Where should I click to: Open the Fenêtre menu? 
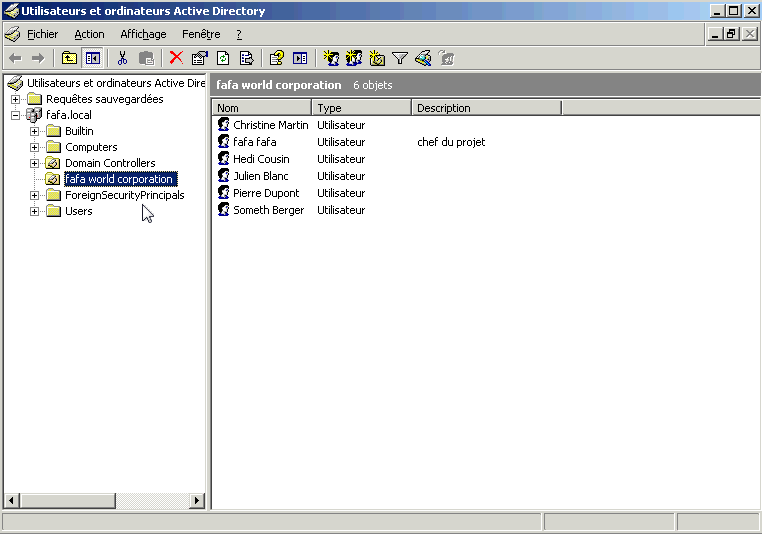pyautogui.click(x=201, y=34)
